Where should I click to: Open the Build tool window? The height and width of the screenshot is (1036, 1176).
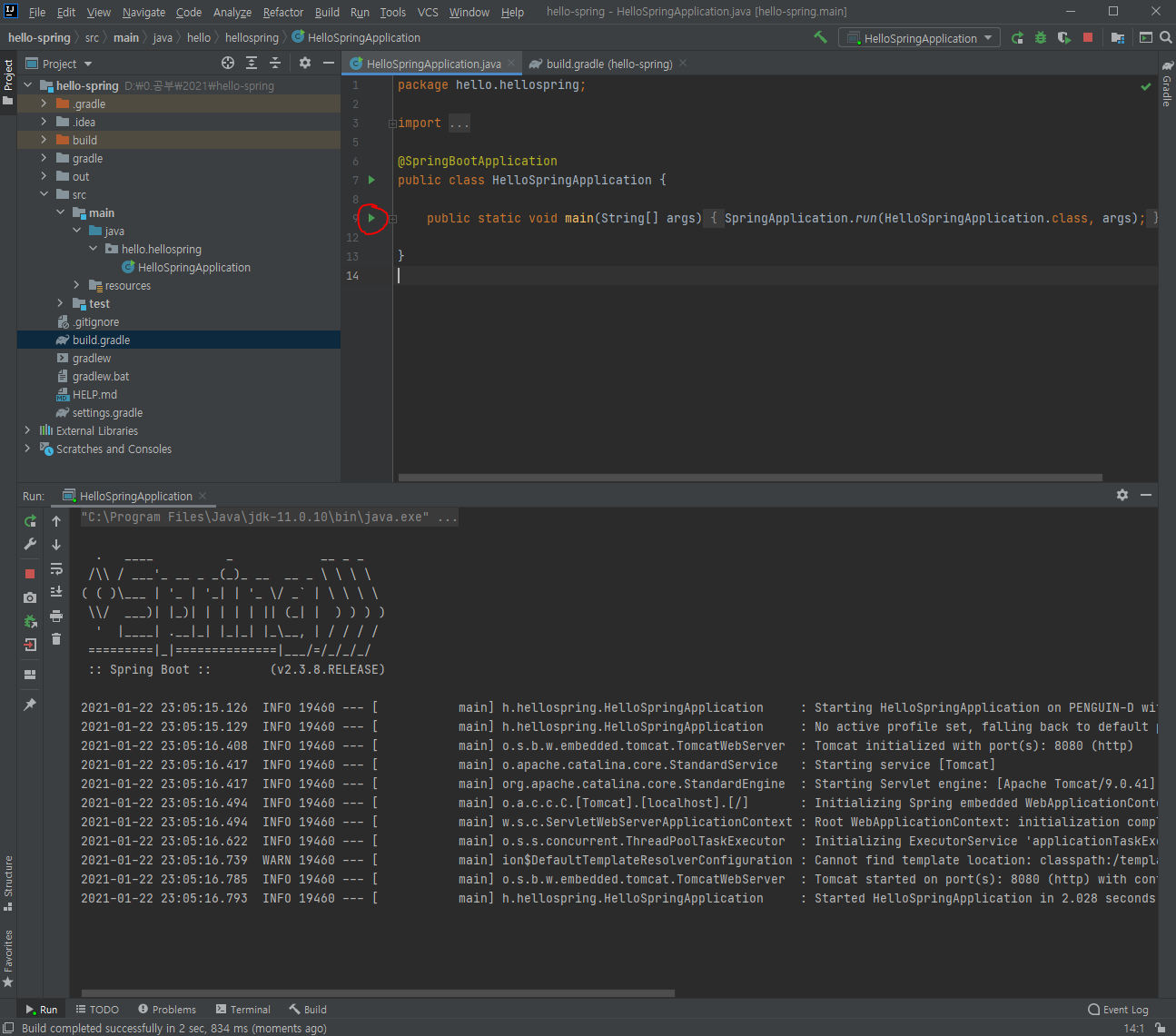click(x=308, y=1010)
